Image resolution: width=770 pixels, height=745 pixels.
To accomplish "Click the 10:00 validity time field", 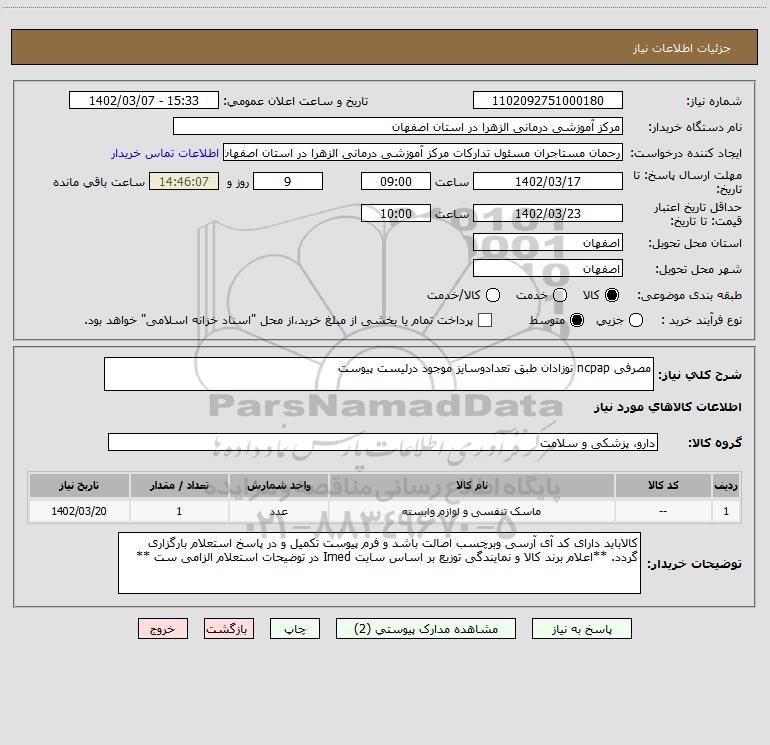I will pyautogui.click(x=396, y=214).
